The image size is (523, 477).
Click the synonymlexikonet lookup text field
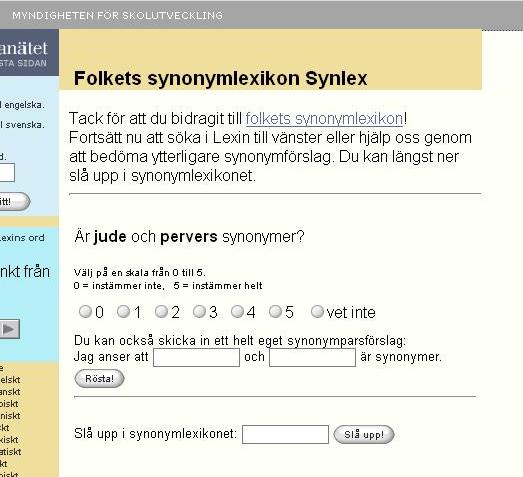[286, 434]
